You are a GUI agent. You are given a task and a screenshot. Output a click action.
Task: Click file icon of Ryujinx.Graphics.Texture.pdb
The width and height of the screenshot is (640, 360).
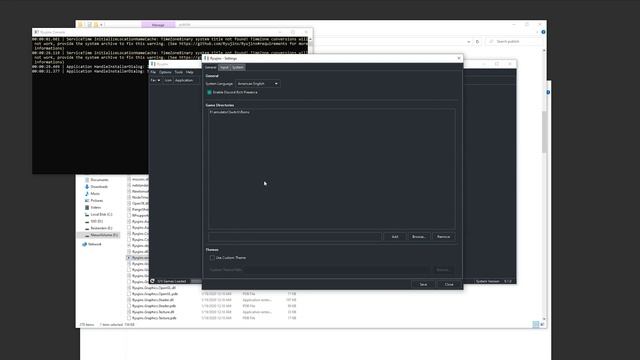129,318
